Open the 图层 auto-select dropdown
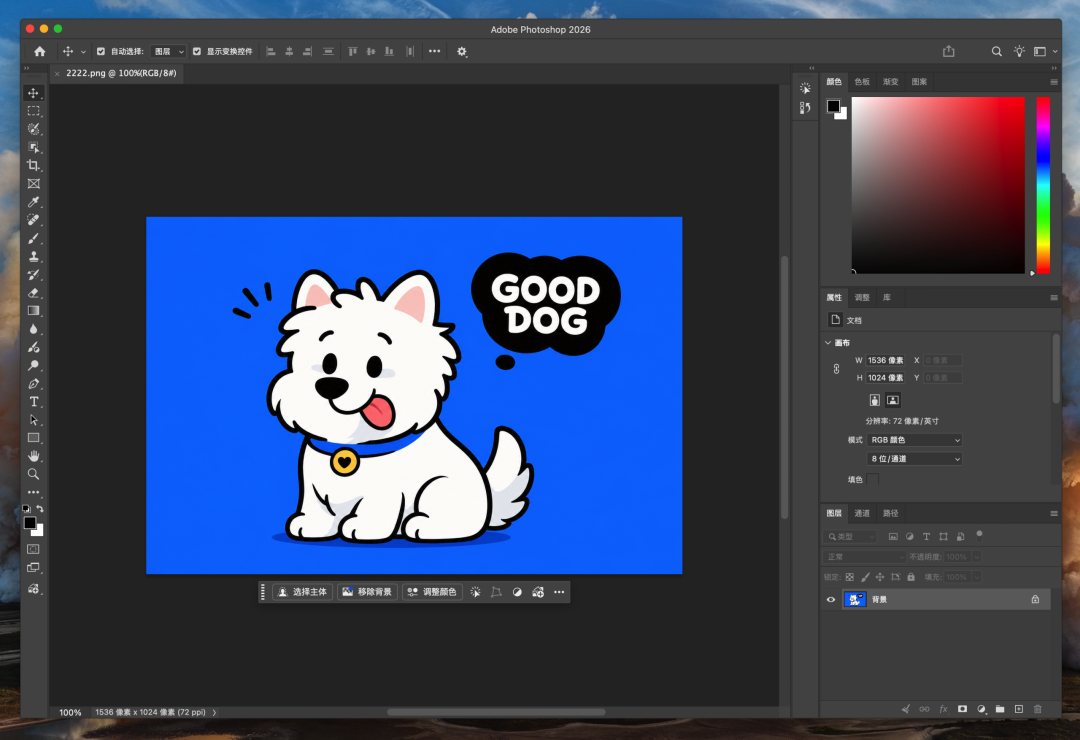Screen dimensions: 1080x740 pos(168,52)
